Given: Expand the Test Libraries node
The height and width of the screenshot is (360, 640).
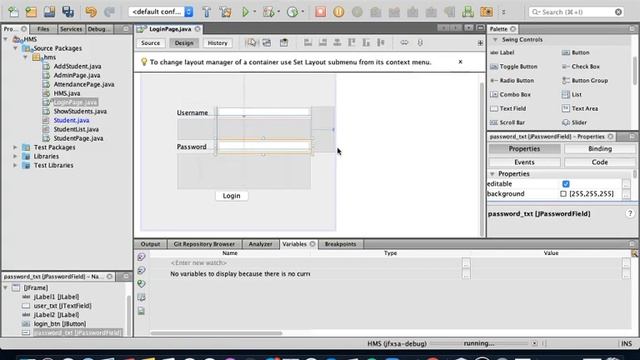Looking at the screenshot, I should [15, 165].
